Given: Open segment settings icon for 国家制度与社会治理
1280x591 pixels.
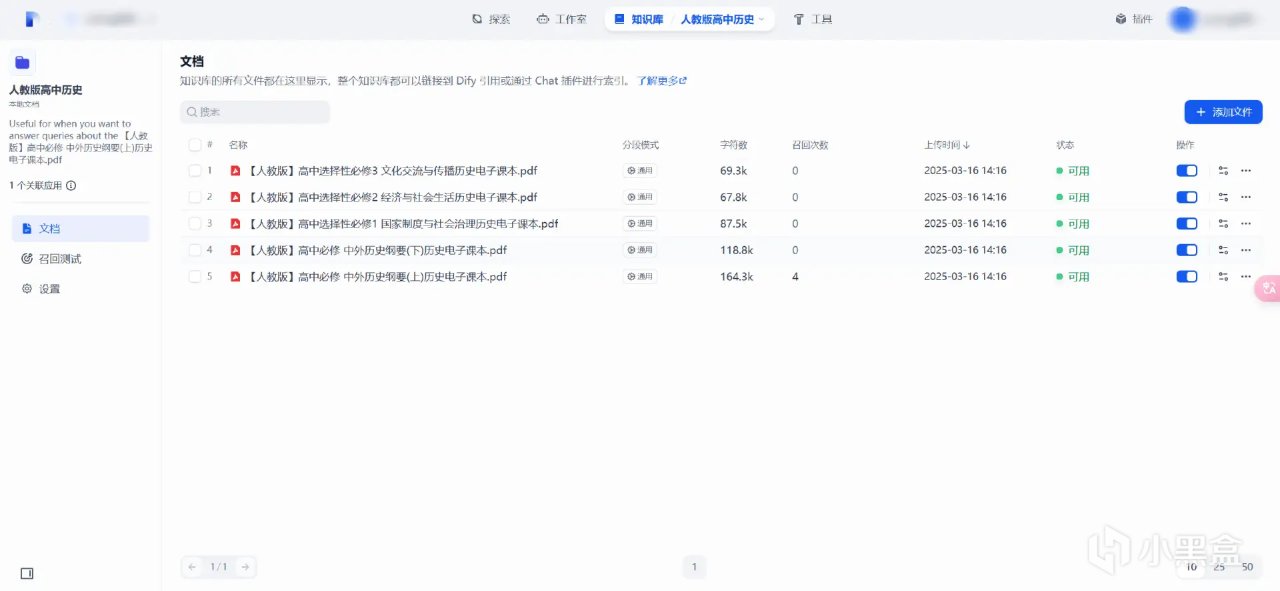Looking at the screenshot, I should (x=1223, y=224).
